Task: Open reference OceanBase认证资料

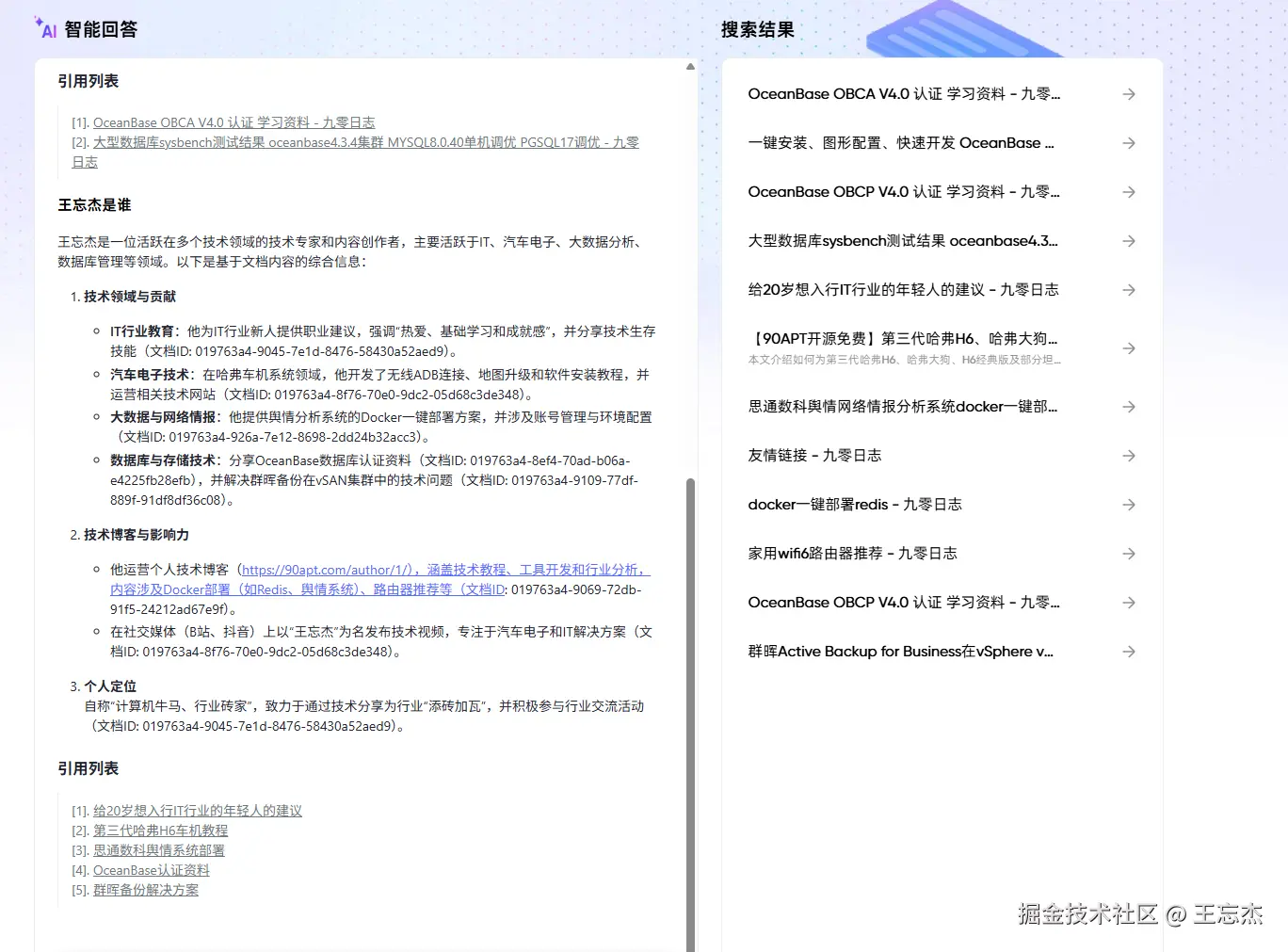Action: click(x=152, y=870)
